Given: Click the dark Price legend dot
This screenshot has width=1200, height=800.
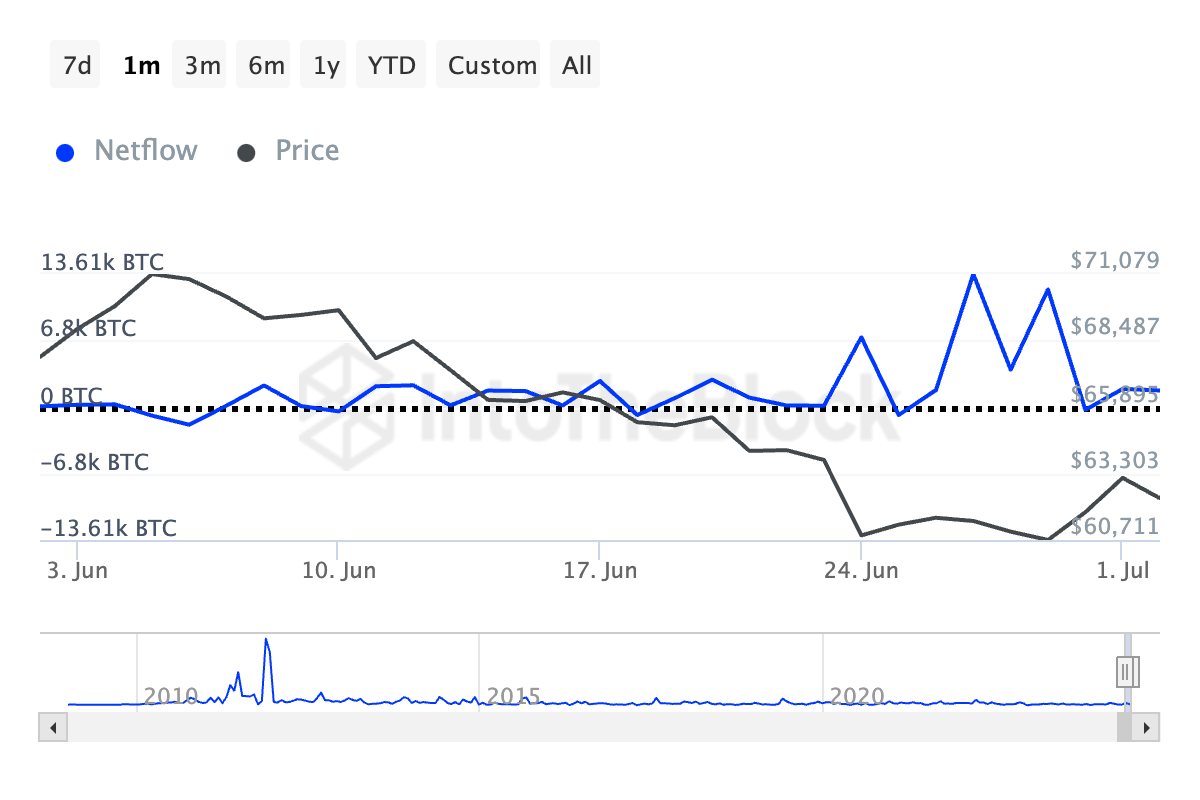Looking at the screenshot, I should [x=247, y=153].
